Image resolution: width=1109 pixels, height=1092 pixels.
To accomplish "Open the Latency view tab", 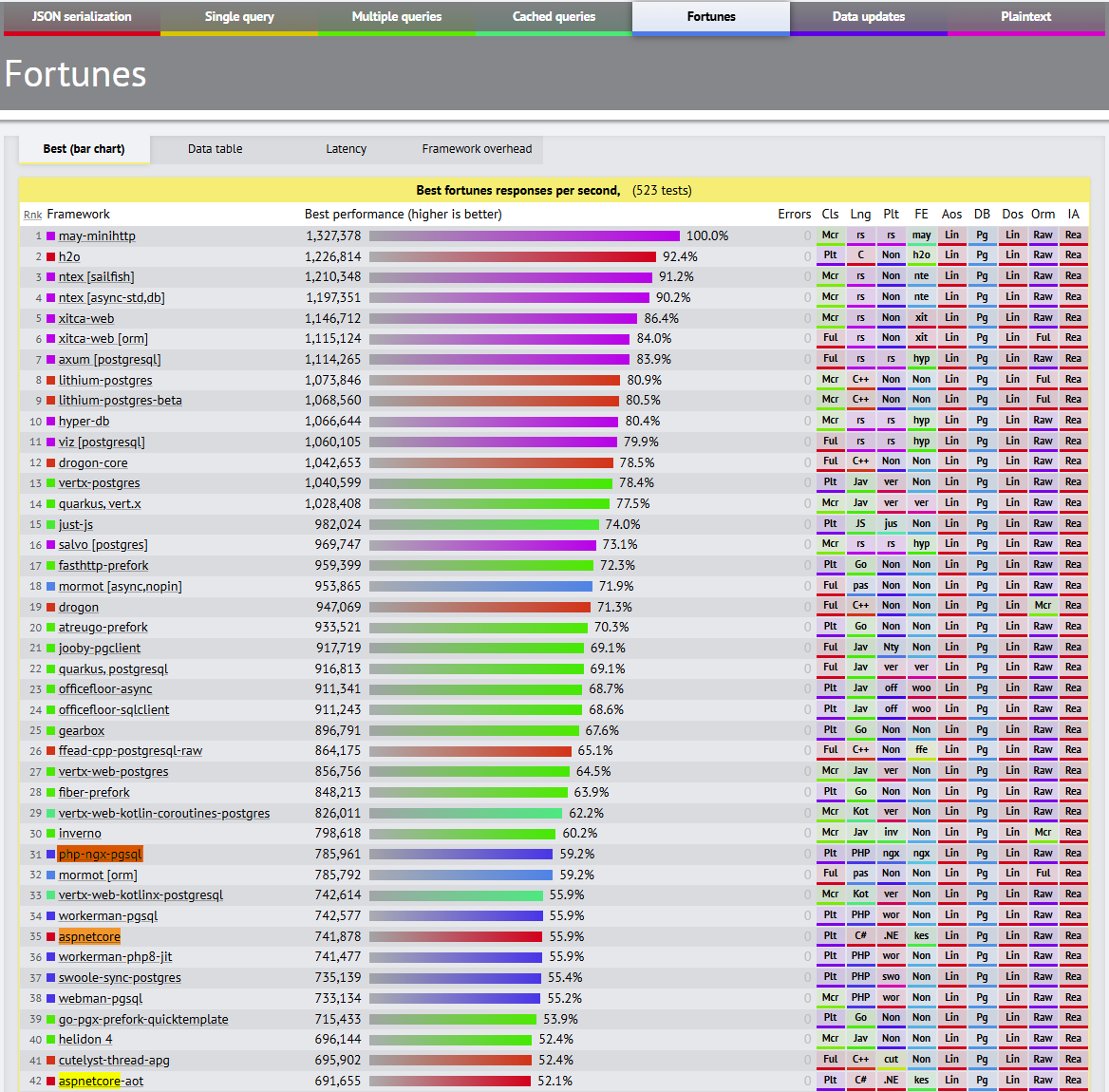I will coord(346,149).
